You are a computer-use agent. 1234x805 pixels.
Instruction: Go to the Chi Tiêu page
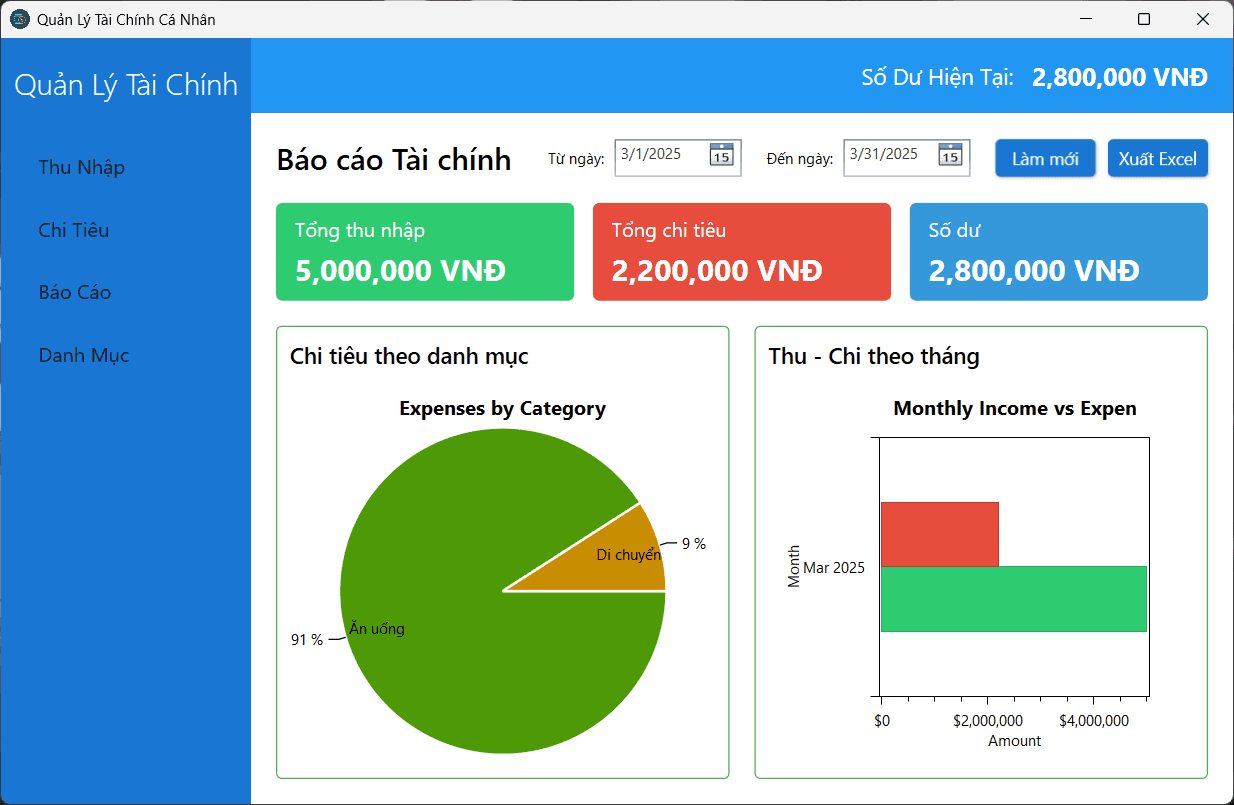74,230
